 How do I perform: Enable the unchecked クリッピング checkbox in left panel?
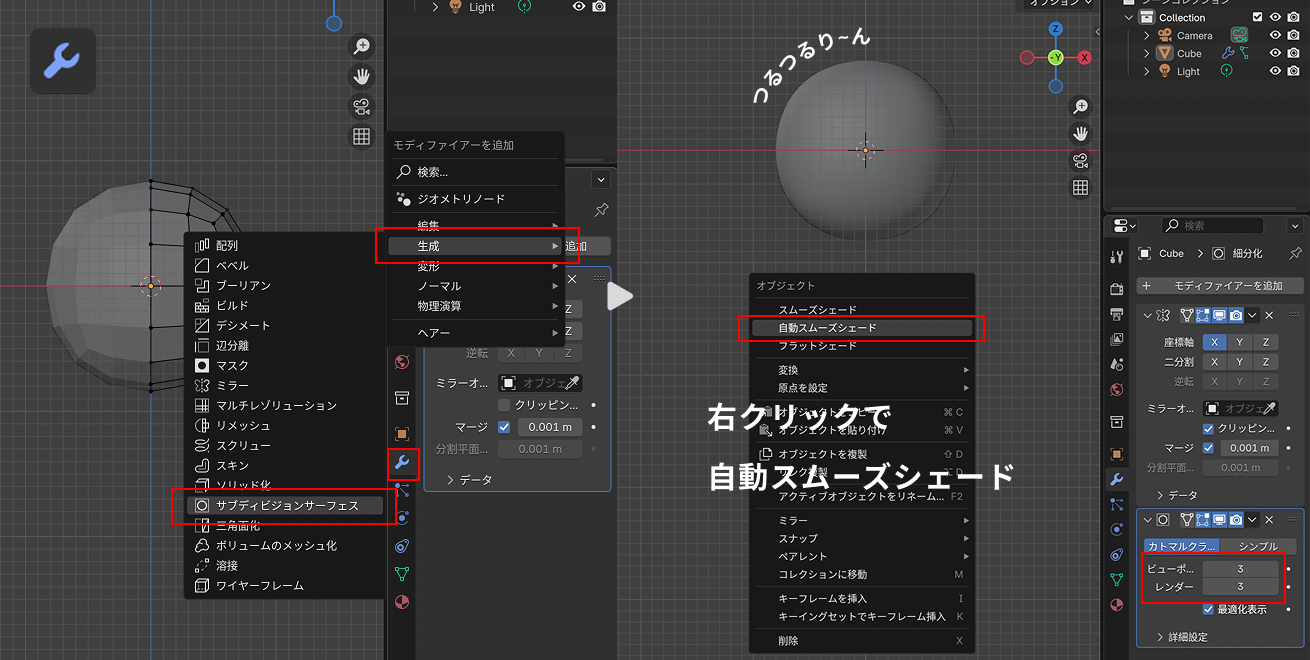pyautogui.click(x=504, y=405)
